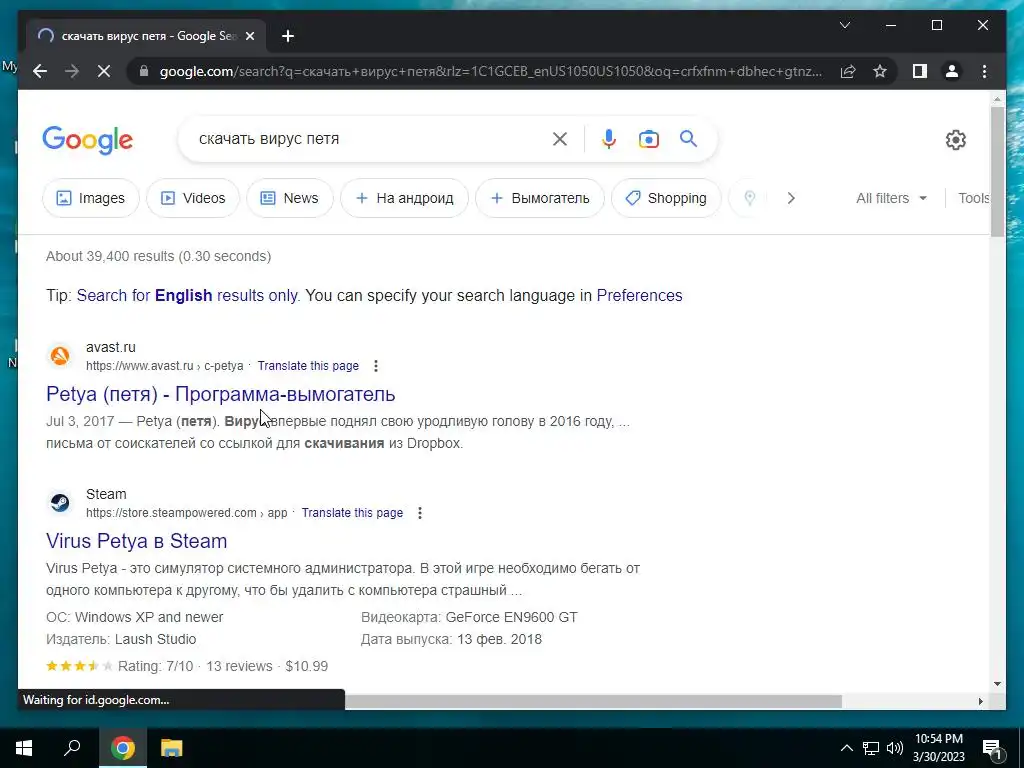This screenshot has width=1024, height=768.
Task: Click 'Видеокарта: GeForce EN9600 GT' text
Action: [469, 617]
